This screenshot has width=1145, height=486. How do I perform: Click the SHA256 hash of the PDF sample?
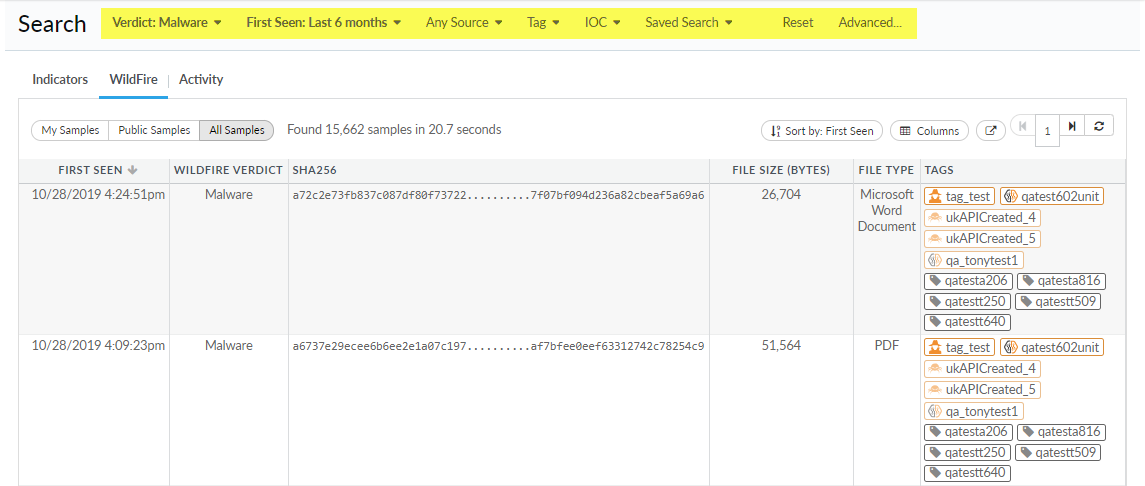[x=498, y=347]
